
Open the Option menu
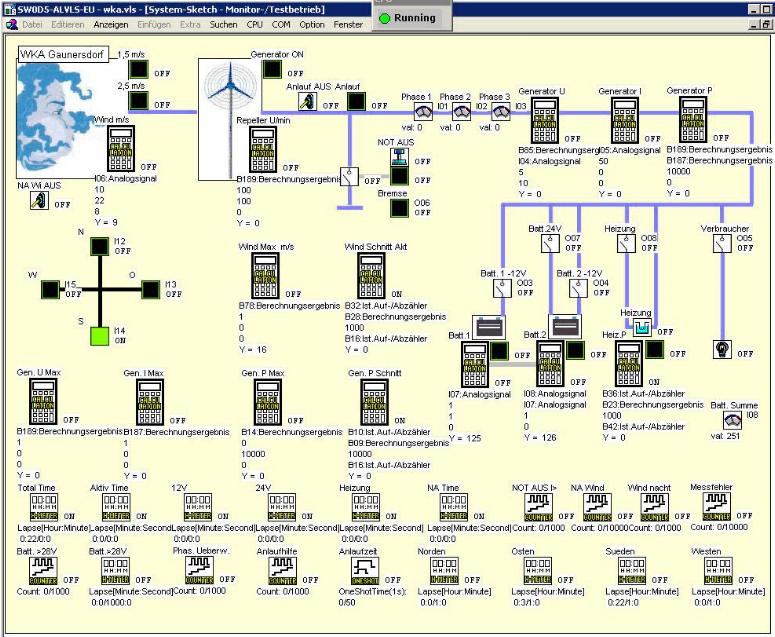coord(312,24)
